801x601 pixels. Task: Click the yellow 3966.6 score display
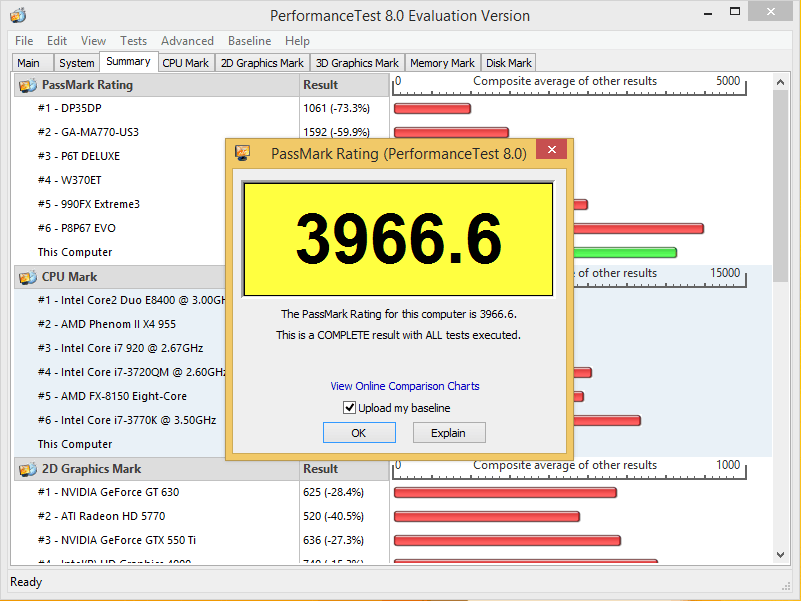[x=398, y=239]
